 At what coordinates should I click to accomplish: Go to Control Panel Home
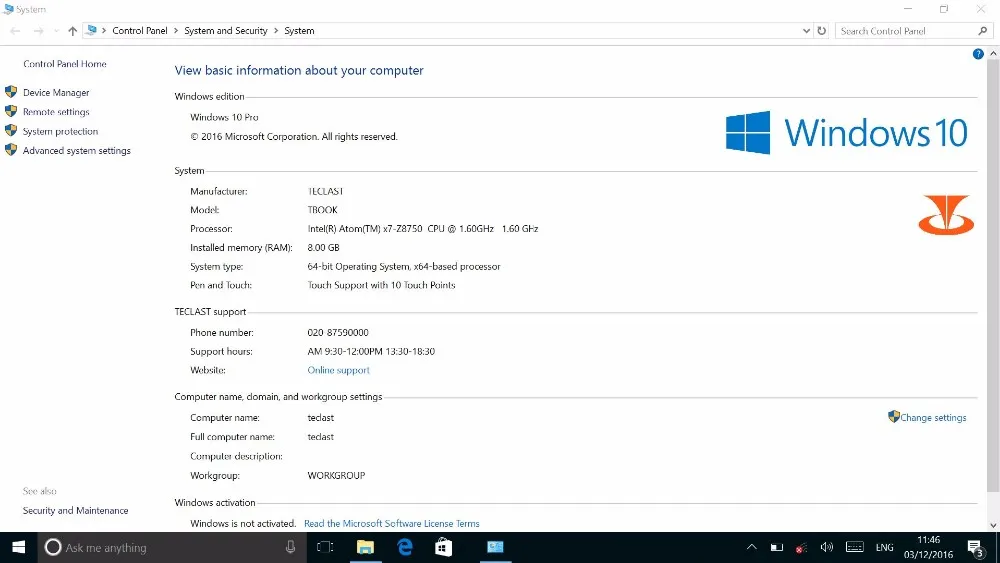(x=65, y=64)
